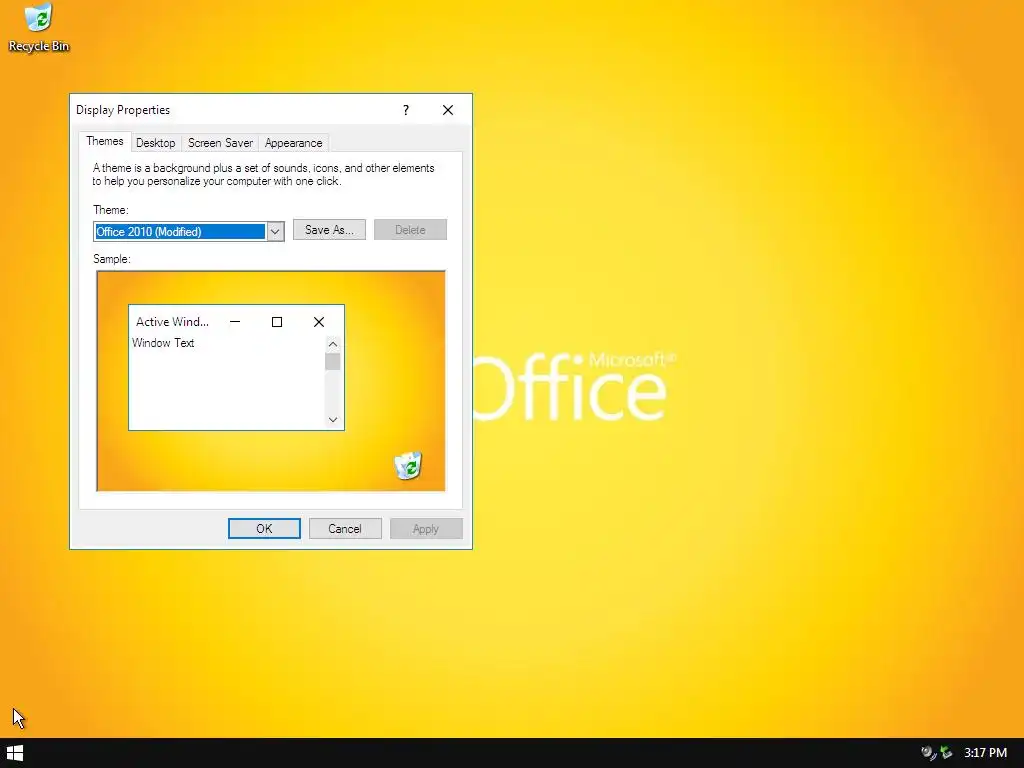Open the Recycle Bin desktop icon
Image resolution: width=1024 pixels, height=768 pixels.
click(x=39, y=27)
